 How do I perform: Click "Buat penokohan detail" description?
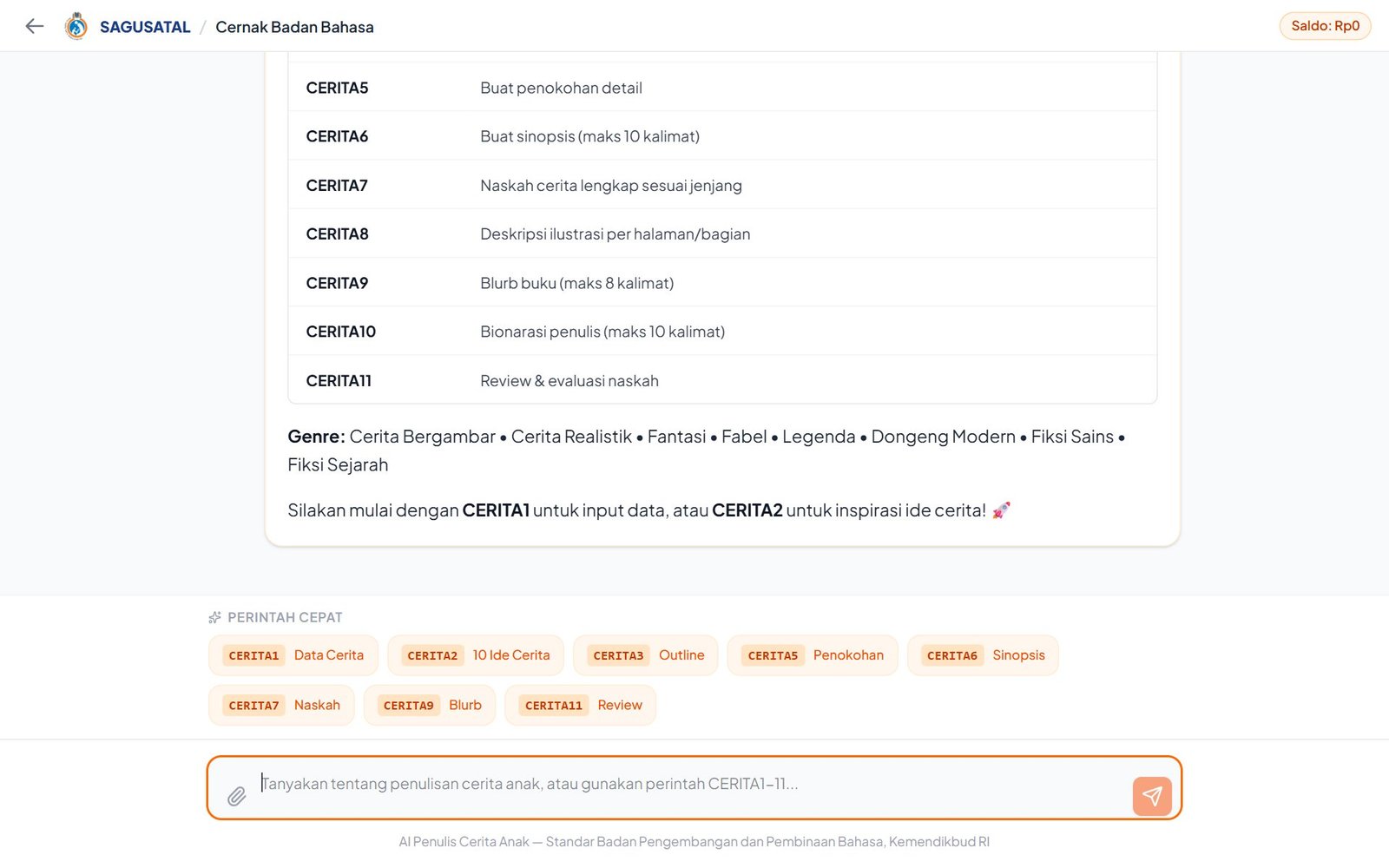(561, 88)
